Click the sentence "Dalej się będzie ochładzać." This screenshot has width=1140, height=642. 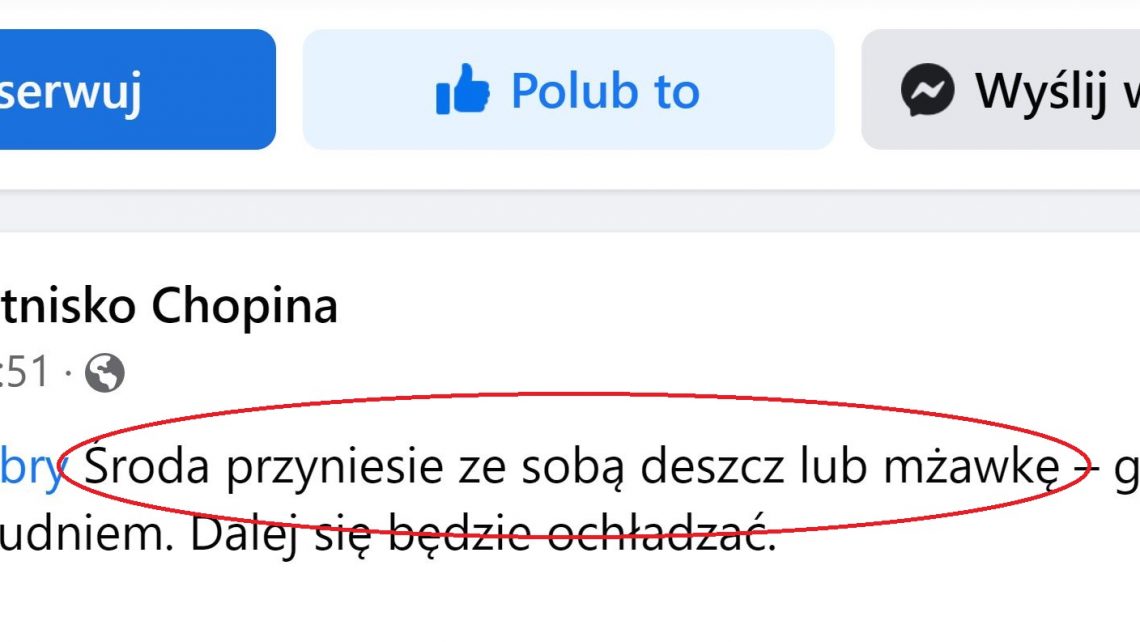tap(483, 534)
